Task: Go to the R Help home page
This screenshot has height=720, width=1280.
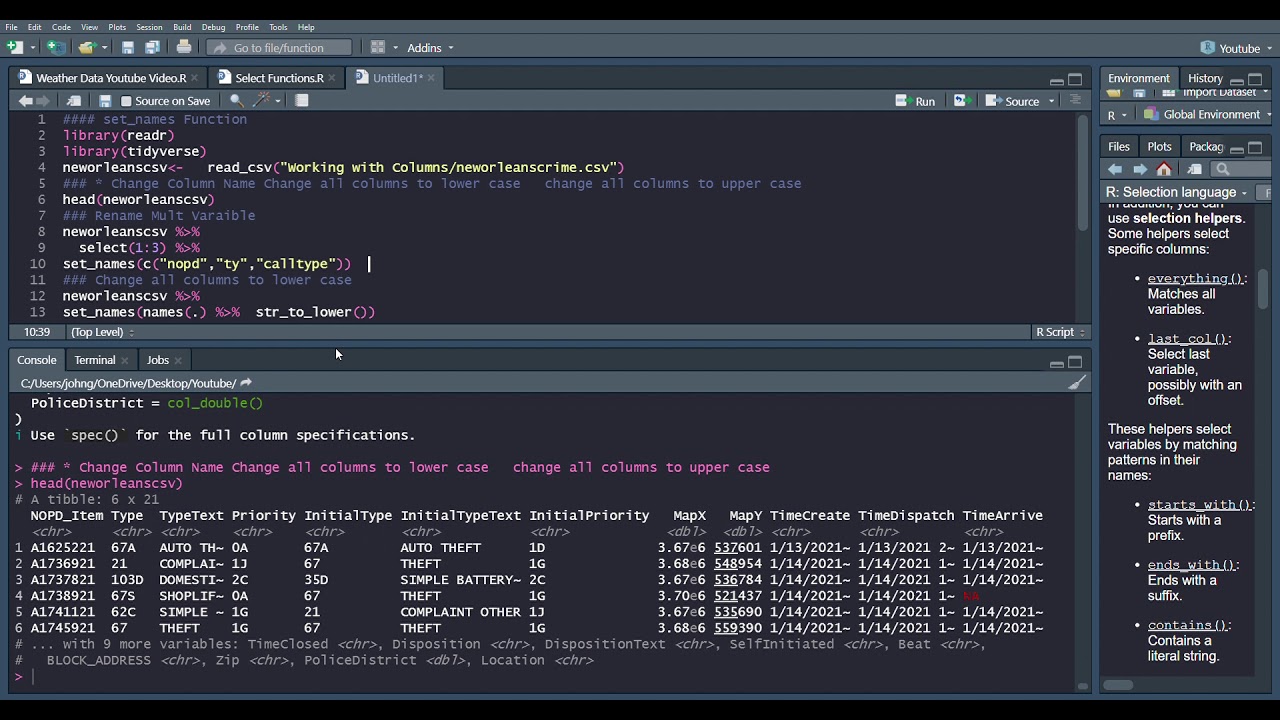Action: click(1164, 169)
